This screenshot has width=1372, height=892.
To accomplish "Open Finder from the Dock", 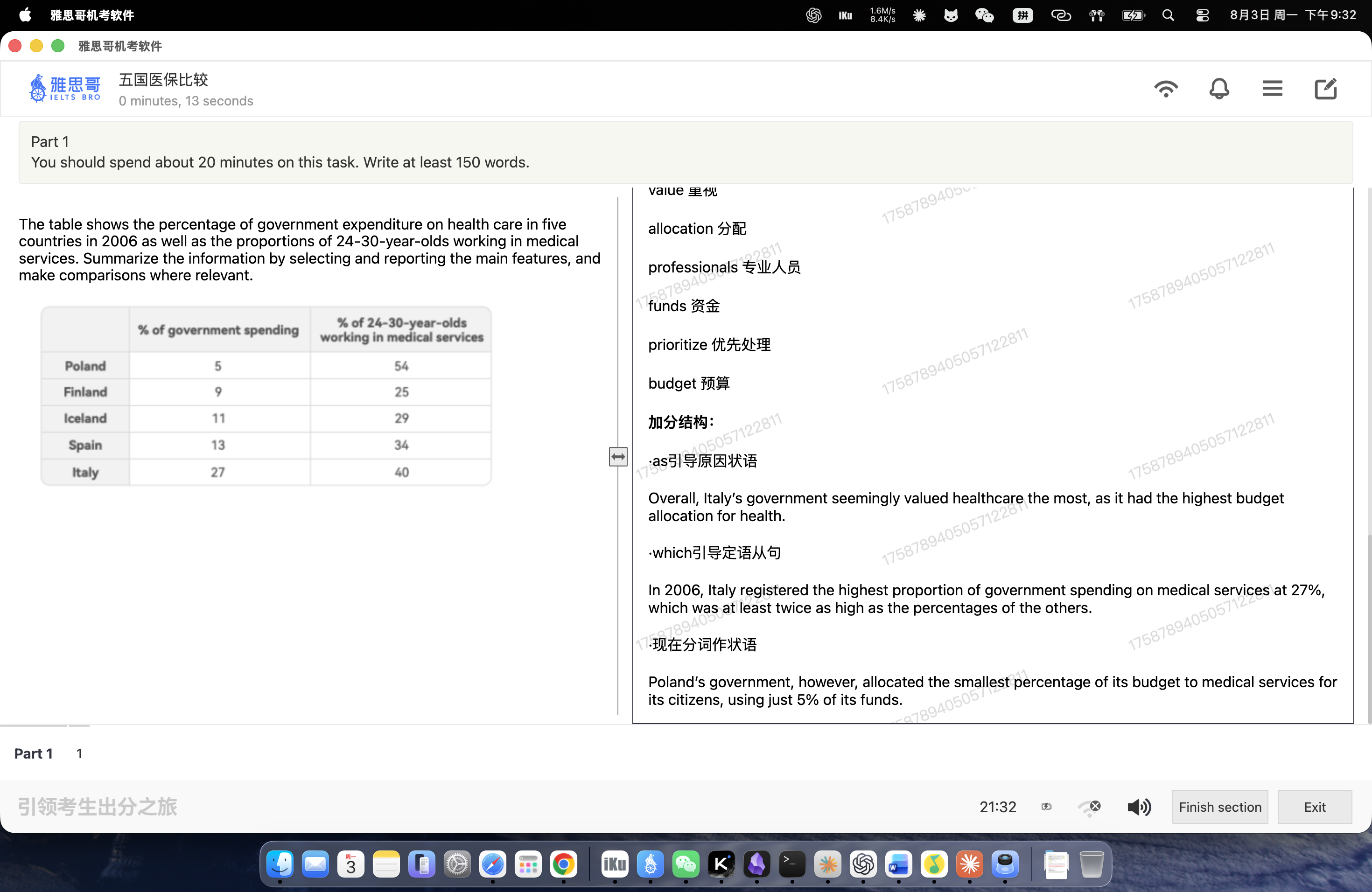I will coord(280,864).
